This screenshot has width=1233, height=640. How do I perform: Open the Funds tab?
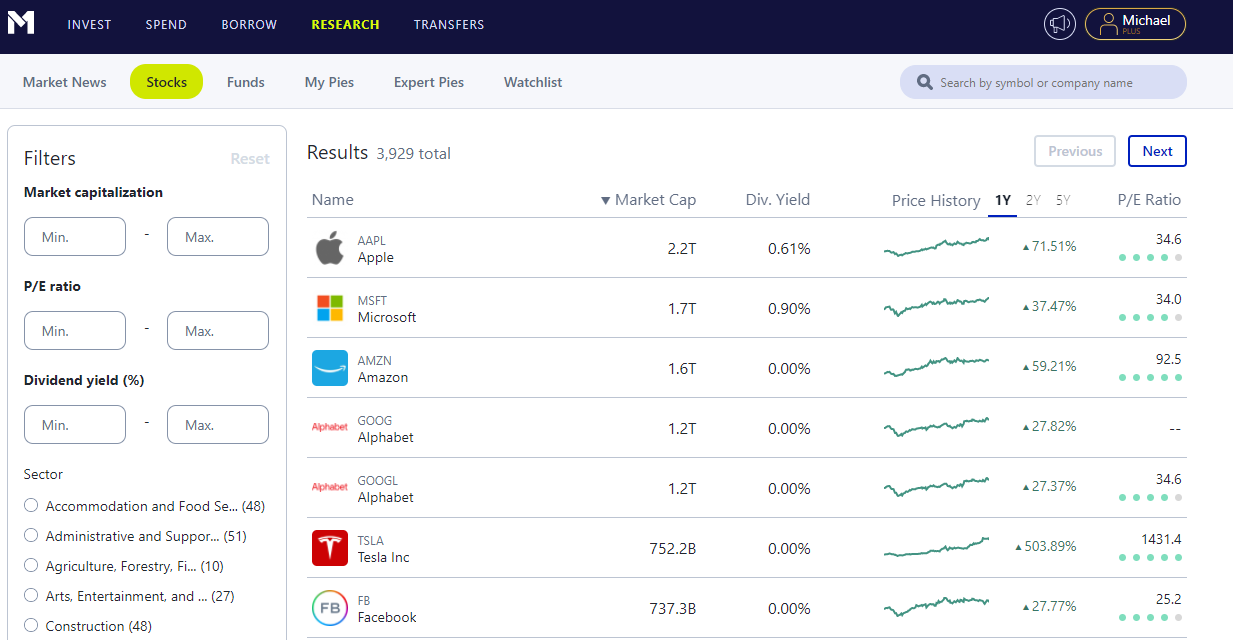coord(246,82)
